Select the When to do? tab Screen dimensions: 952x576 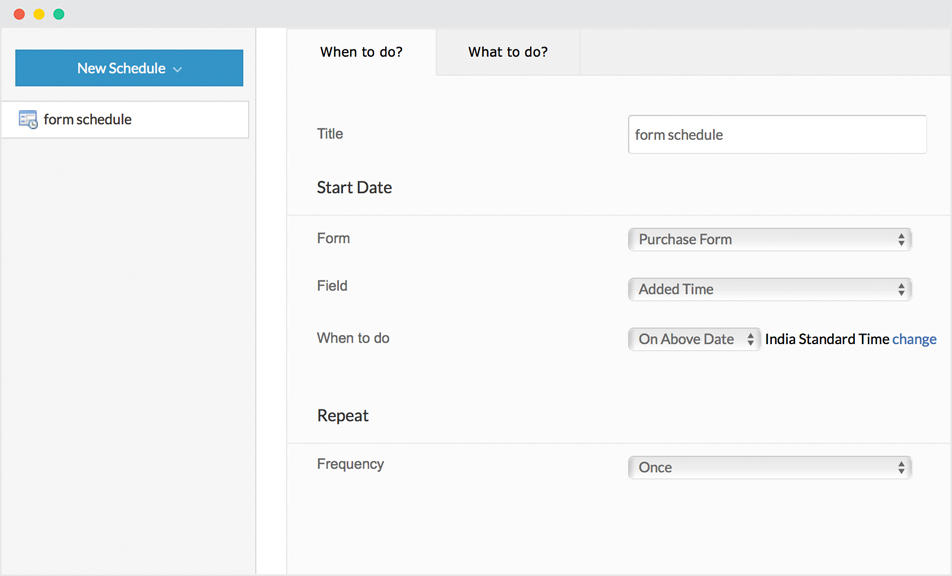[x=361, y=52]
